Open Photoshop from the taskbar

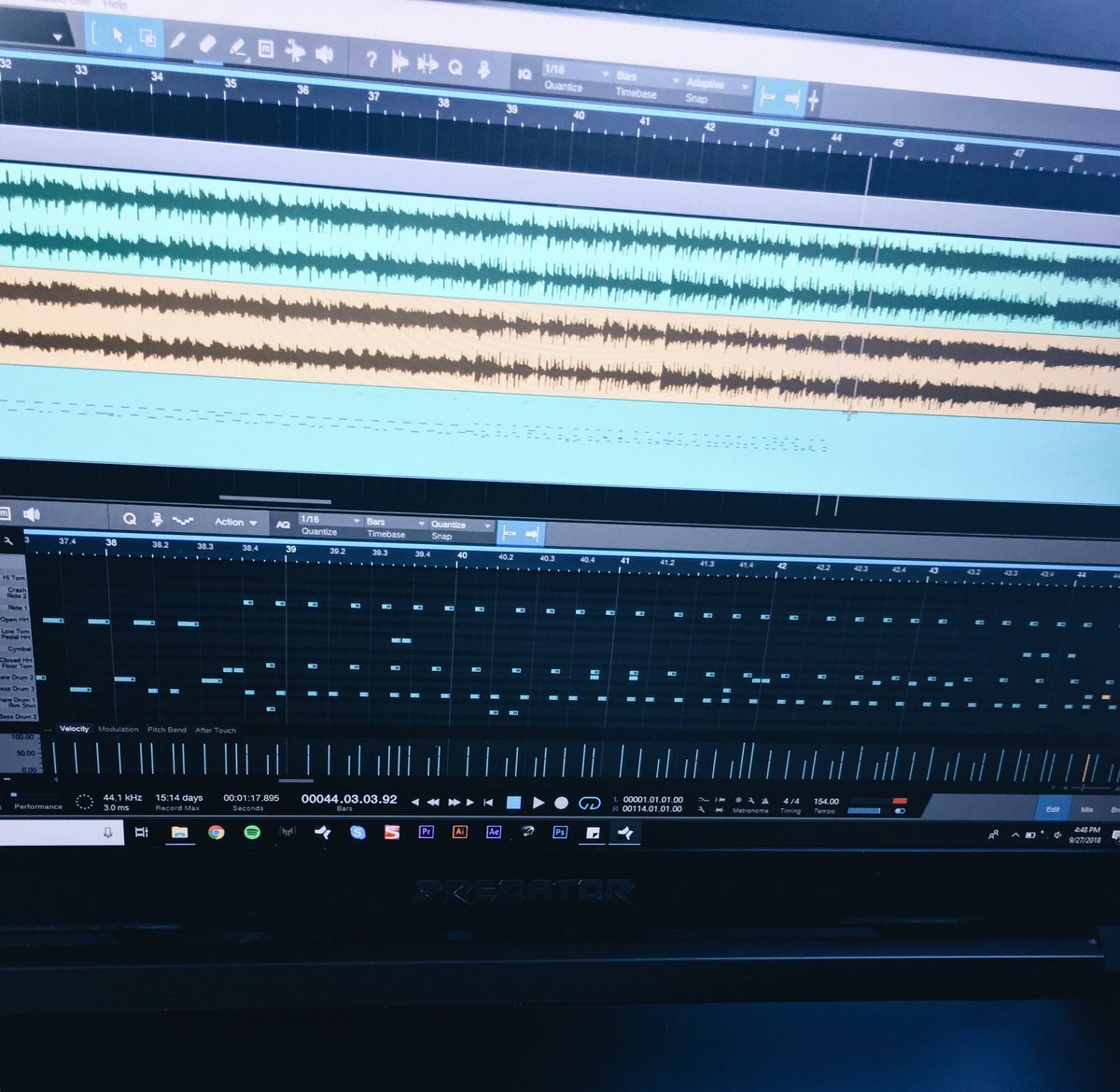tap(560, 831)
